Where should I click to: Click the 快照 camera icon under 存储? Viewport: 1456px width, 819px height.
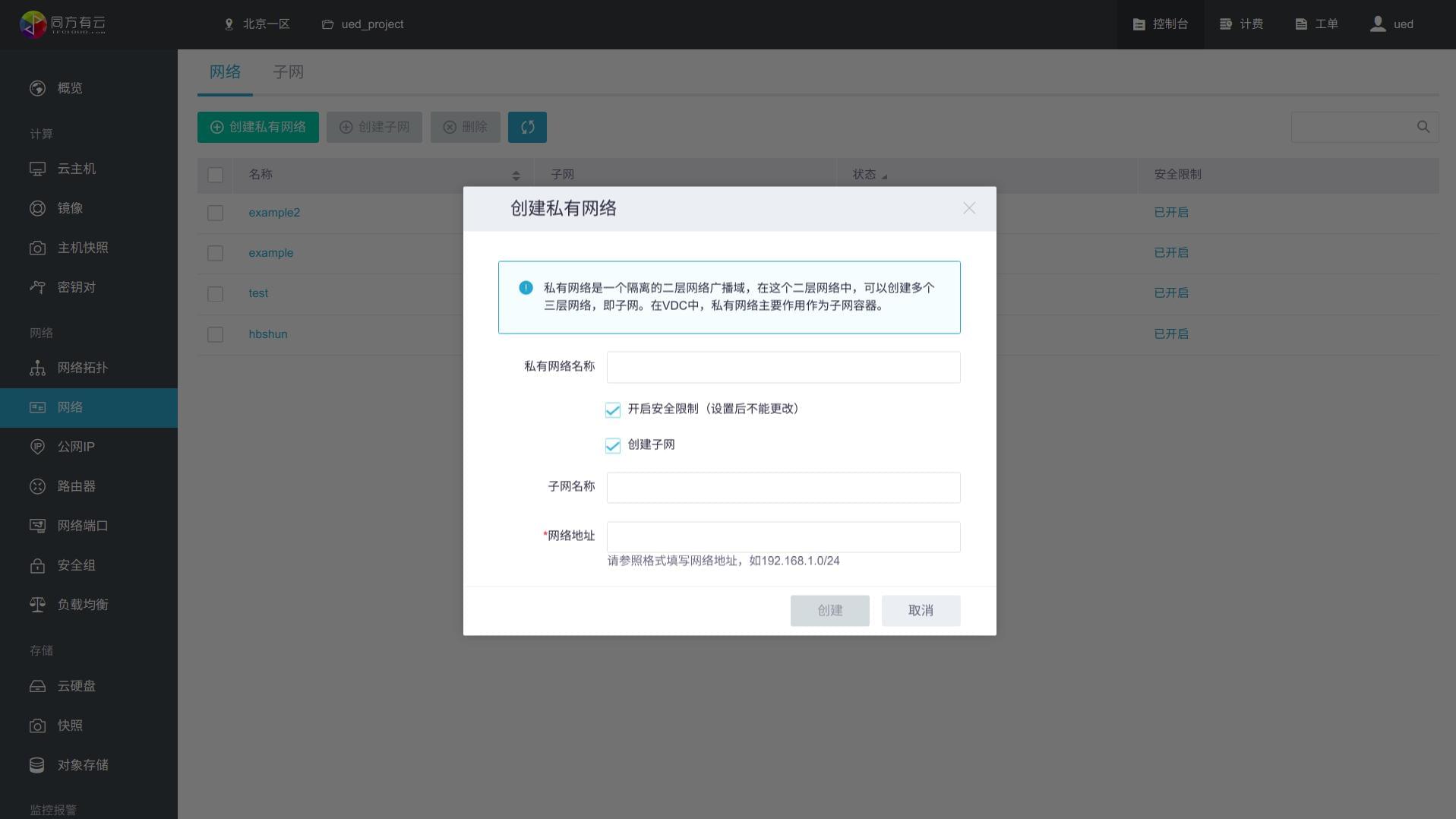click(x=37, y=726)
